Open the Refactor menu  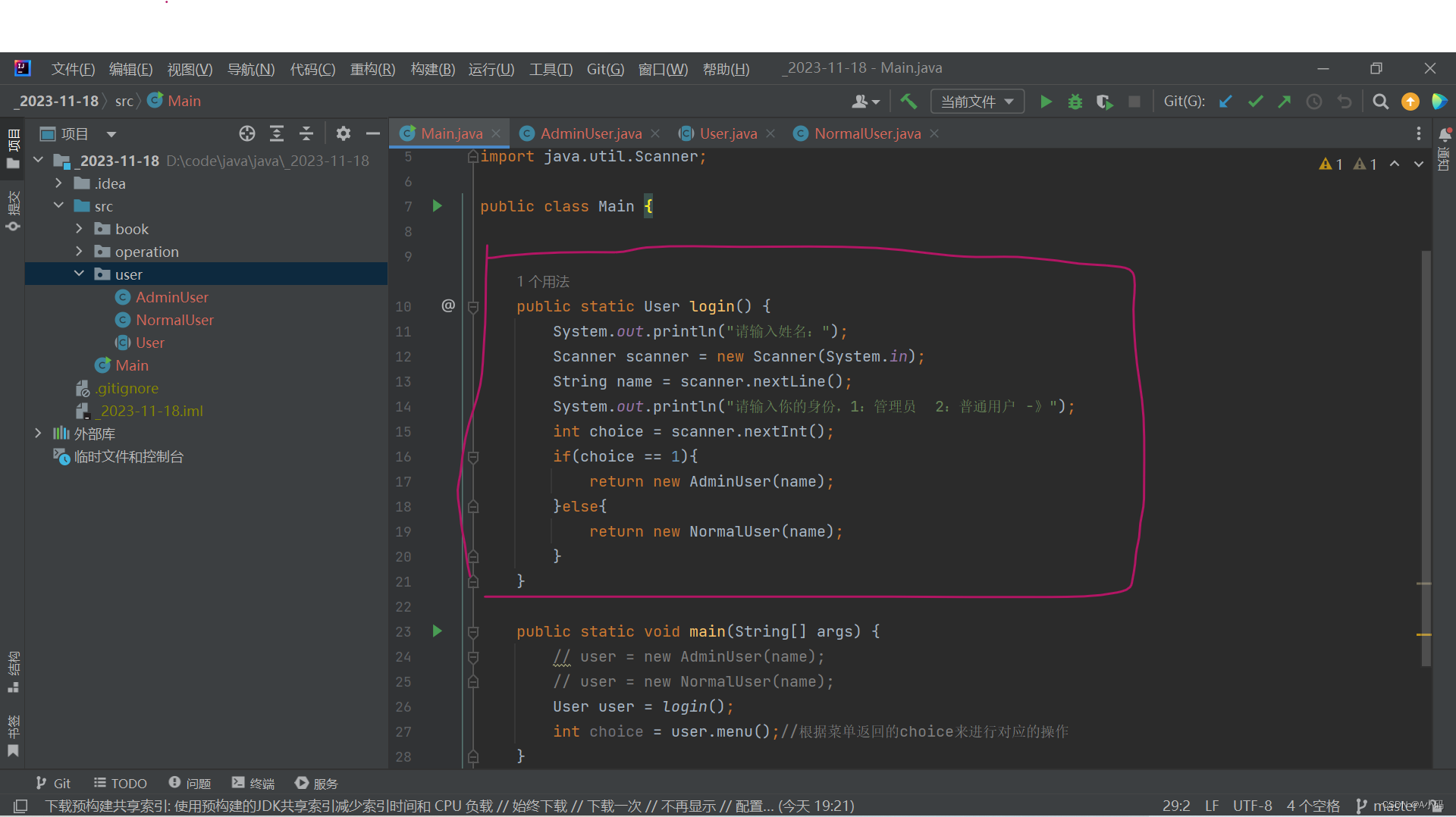(372, 69)
